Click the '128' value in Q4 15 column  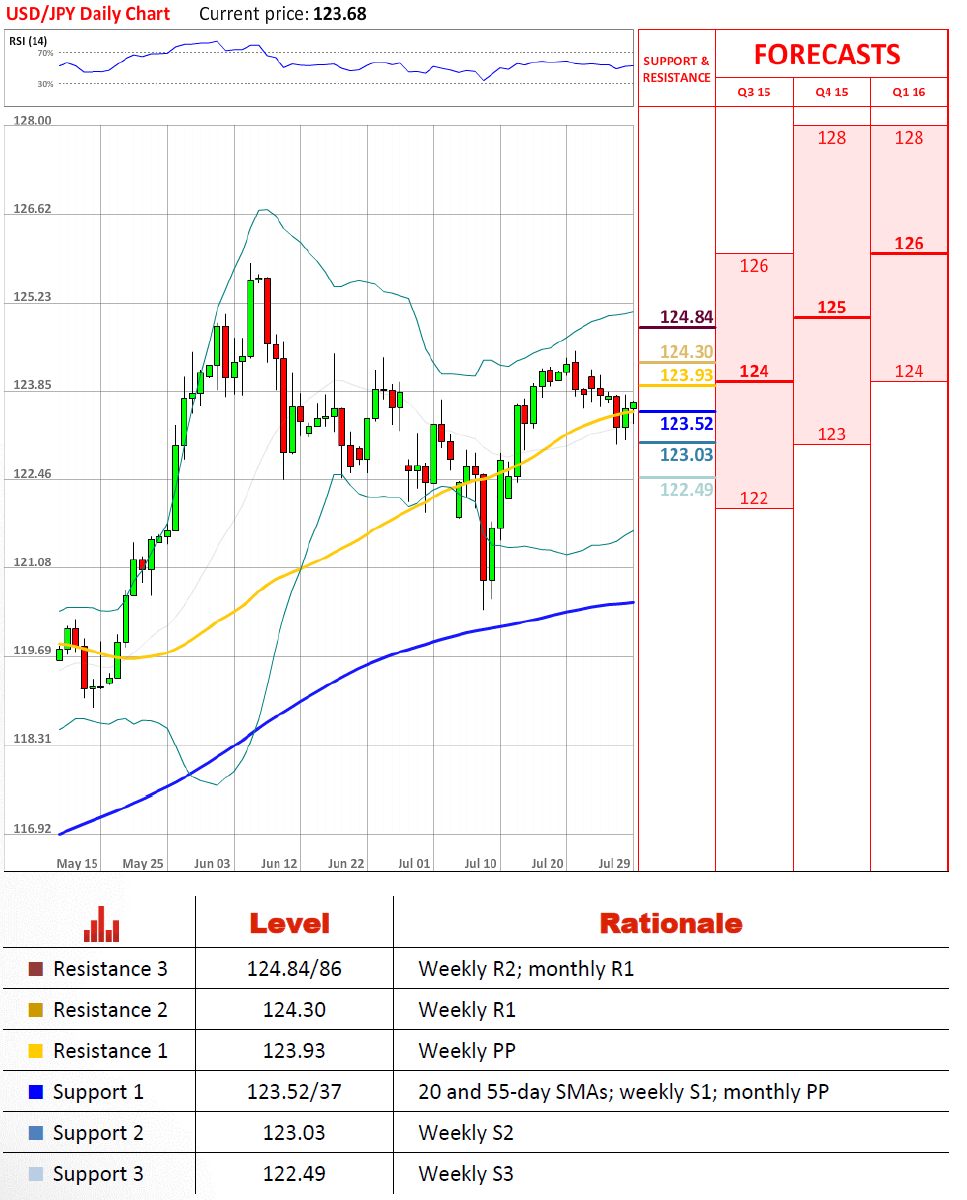832,138
